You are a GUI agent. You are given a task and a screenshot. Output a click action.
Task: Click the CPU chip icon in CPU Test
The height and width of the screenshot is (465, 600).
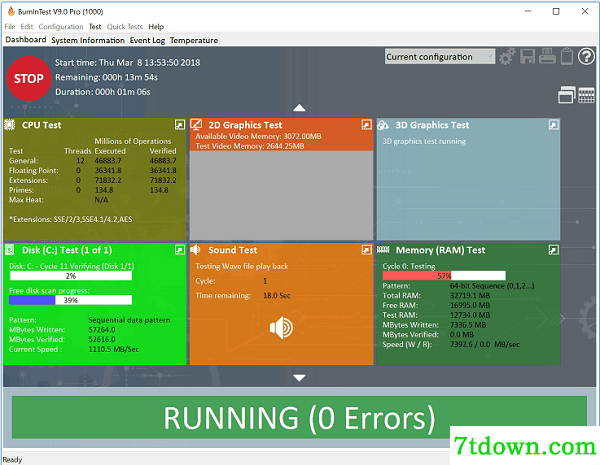click(10, 125)
